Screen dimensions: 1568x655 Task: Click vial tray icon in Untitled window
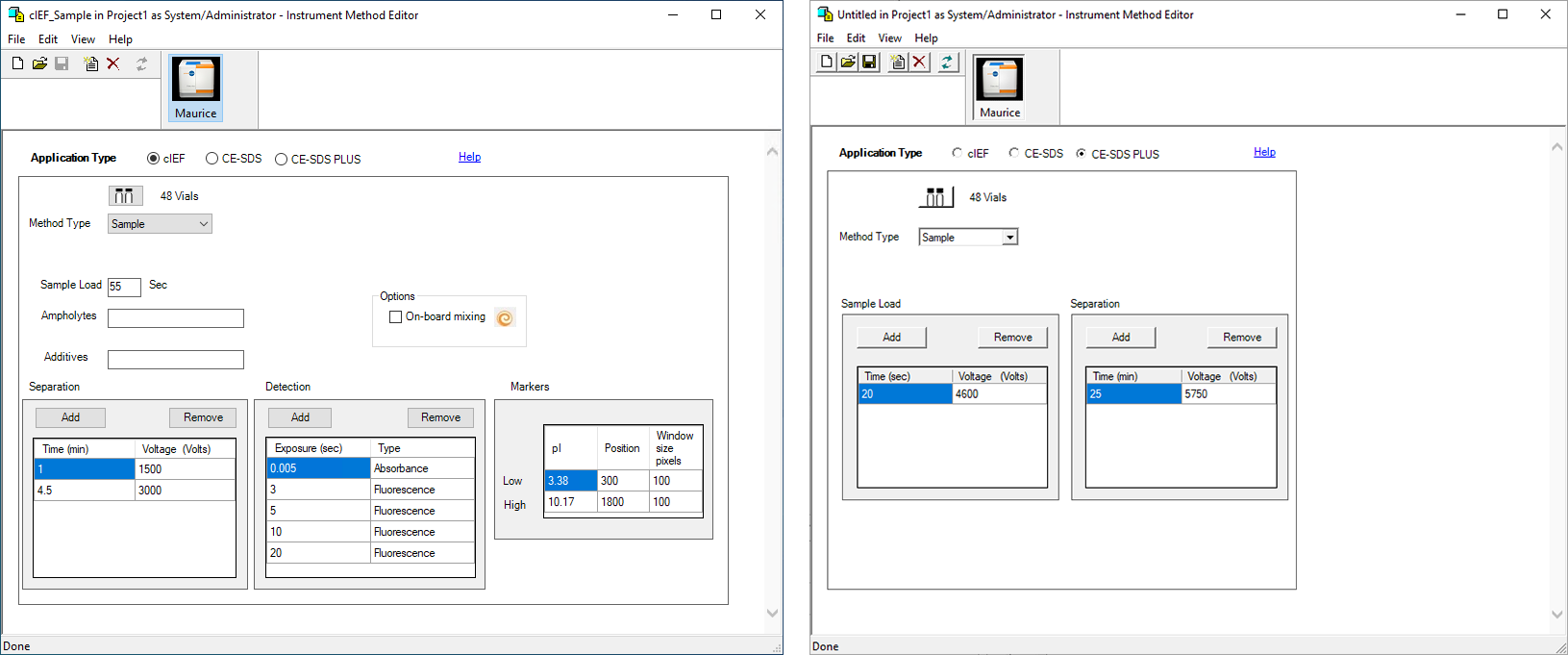click(x=935, y=197)
